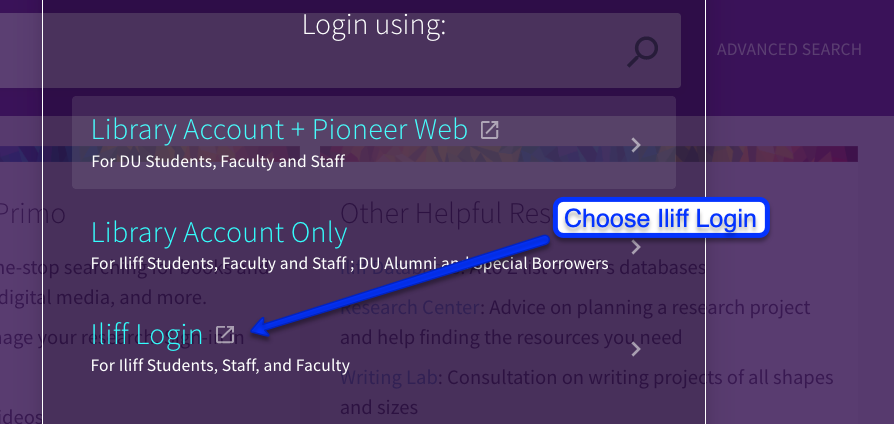Expand Library Account + Pioneer Web chevron
The height and width of the screenshot is (424, 894).
coord(637,145)
